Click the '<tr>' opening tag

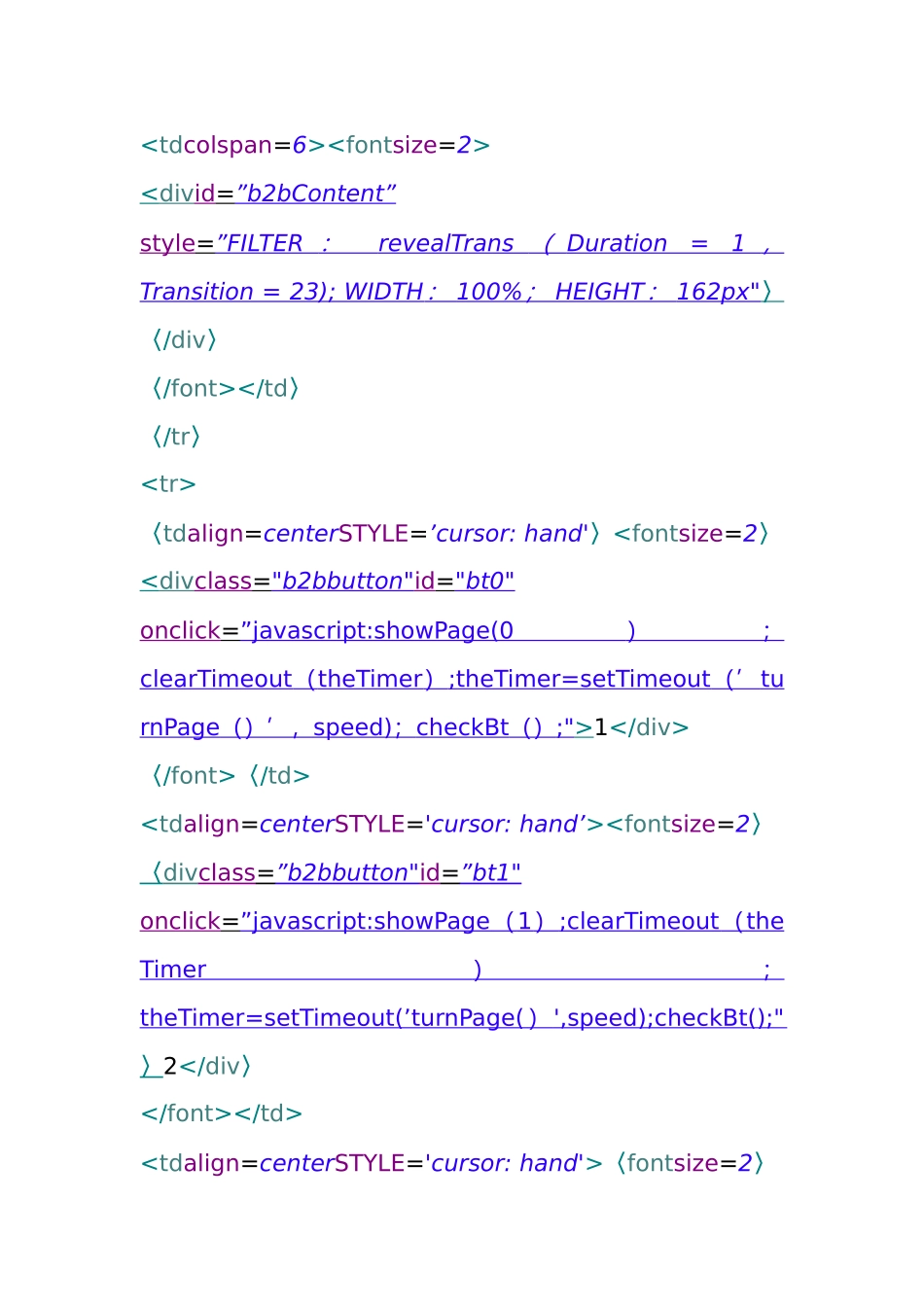[x=168, y=484]
